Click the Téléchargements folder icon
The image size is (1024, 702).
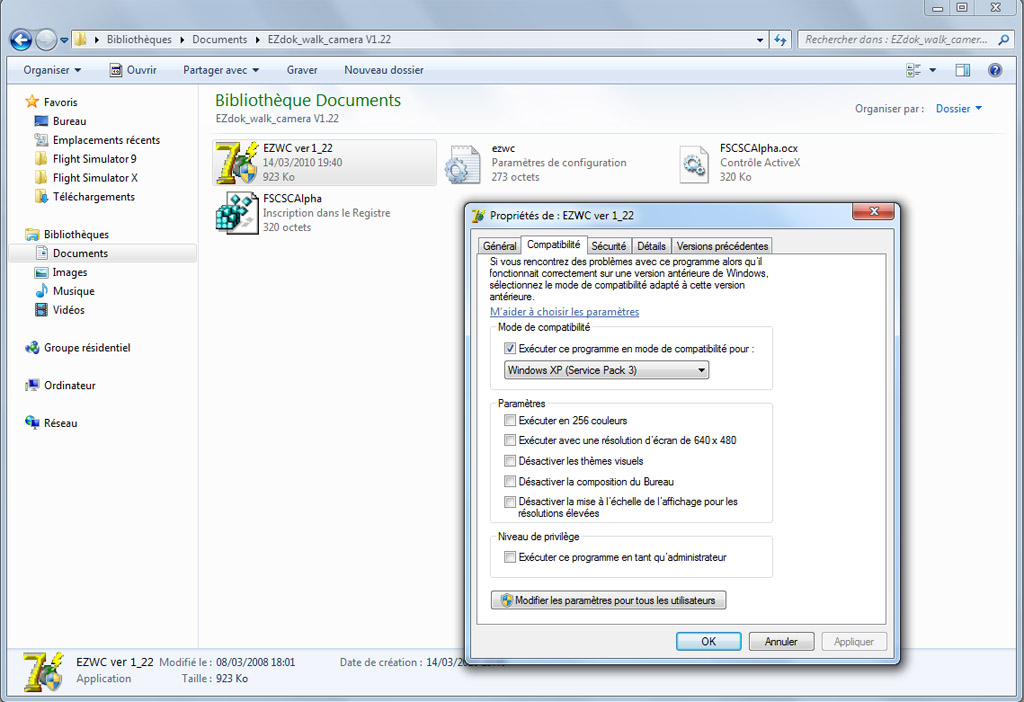pos(41,197)
